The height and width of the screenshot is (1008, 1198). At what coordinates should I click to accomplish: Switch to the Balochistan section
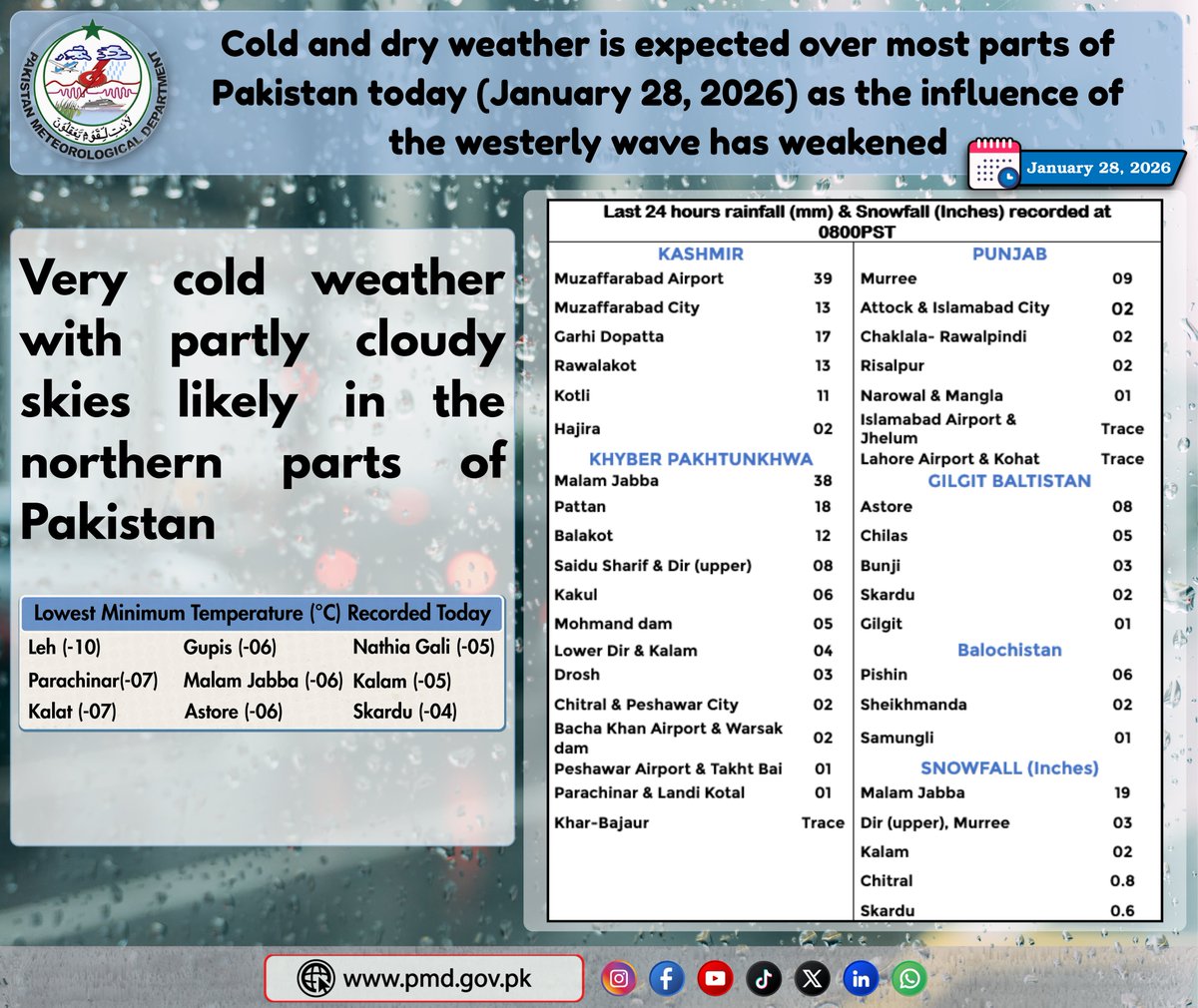(1011, 650)
